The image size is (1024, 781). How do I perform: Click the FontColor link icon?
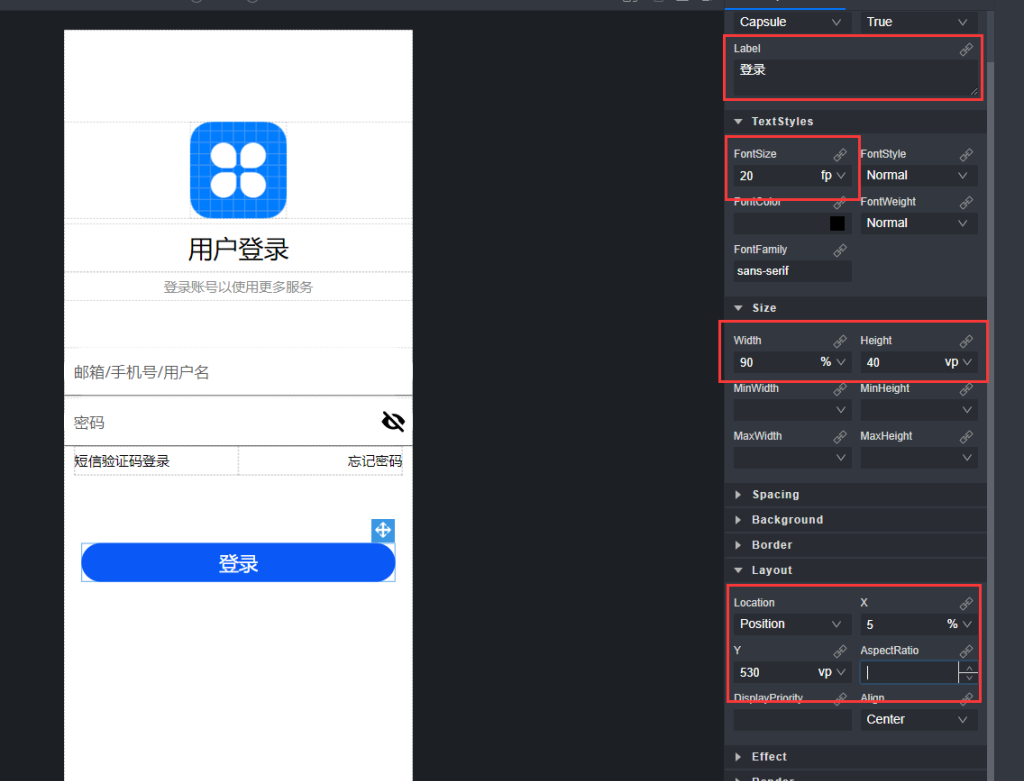[x=840, y=202]
